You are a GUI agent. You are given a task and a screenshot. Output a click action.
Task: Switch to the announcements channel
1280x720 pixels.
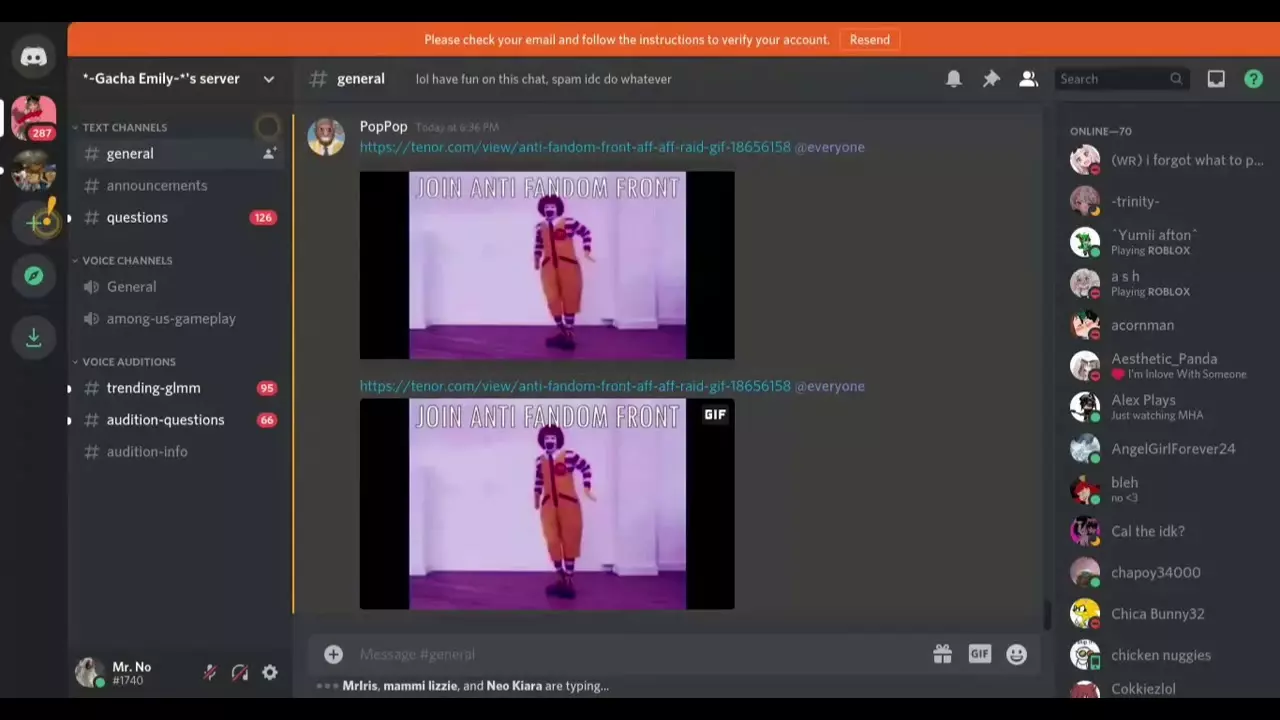click(x=157, y=186)
